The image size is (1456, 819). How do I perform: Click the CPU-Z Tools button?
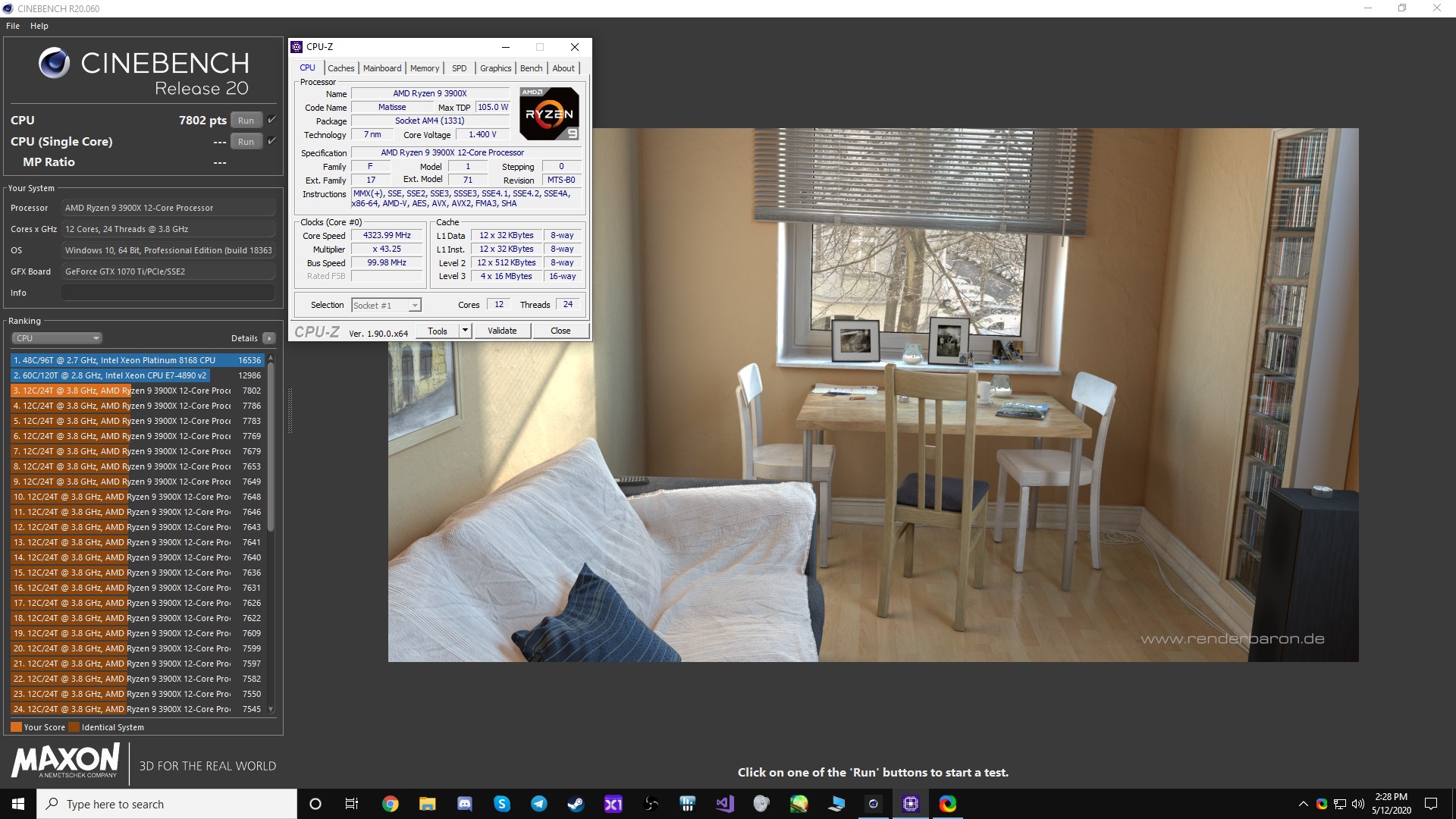pos(438,331)
